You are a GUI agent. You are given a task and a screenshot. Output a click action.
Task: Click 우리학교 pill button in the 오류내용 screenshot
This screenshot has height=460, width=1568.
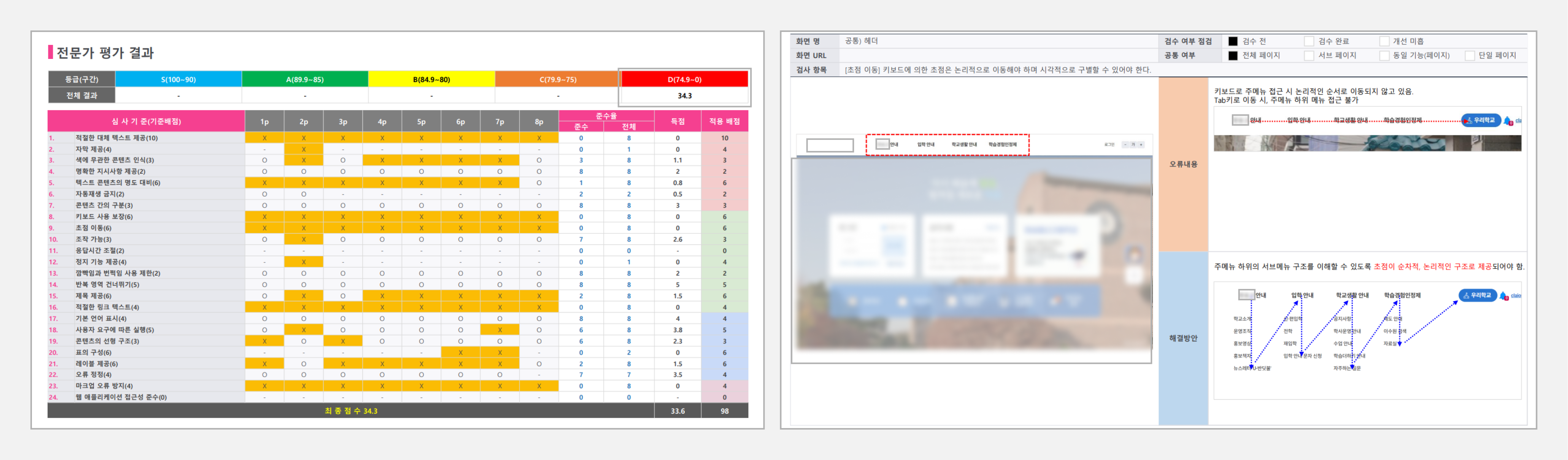coord(1481,121)
